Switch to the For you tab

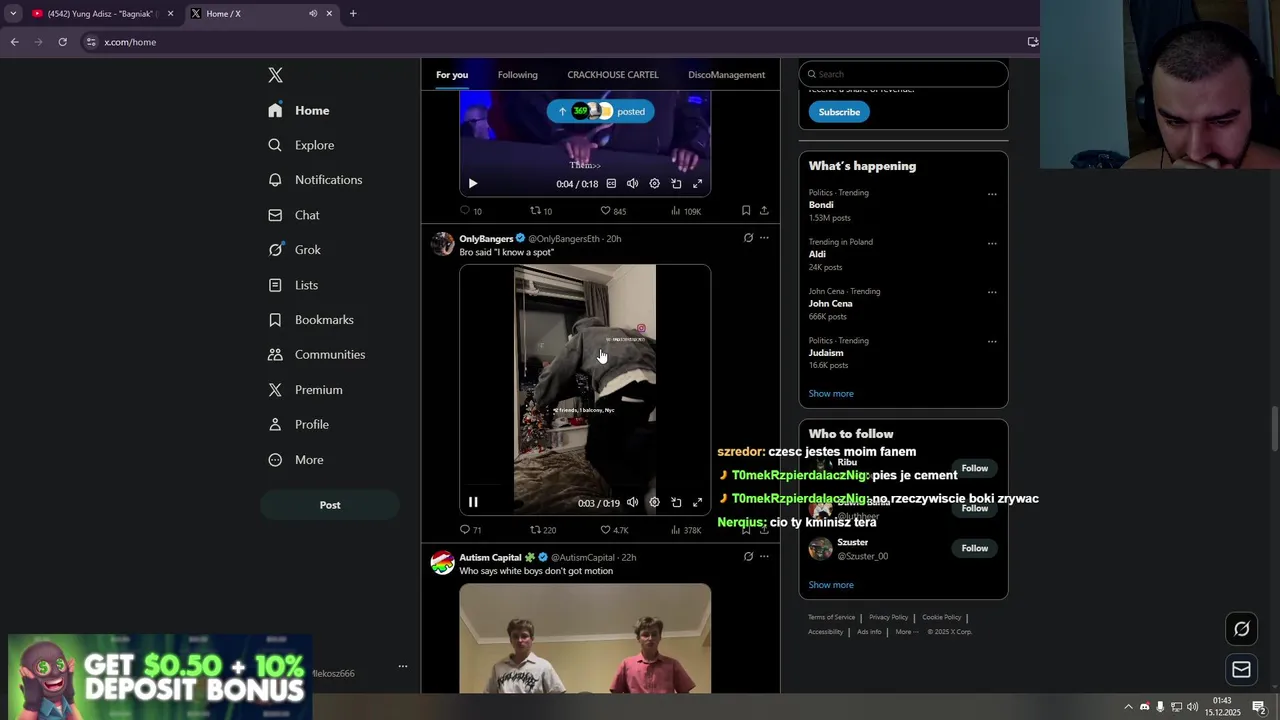[x=452, y=75]
